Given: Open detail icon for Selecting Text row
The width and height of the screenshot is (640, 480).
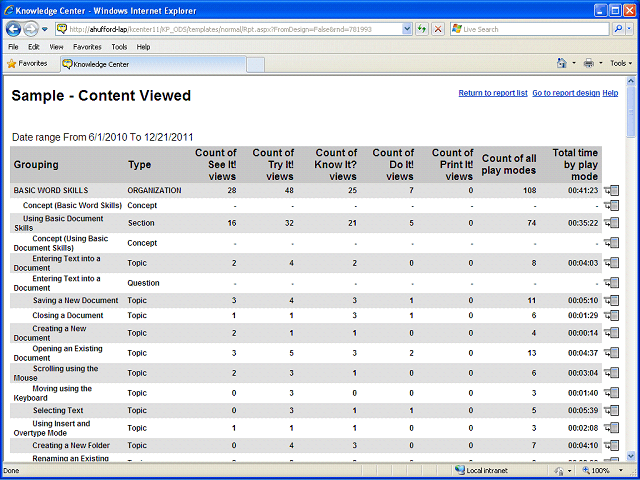Looking at the screenshot, I should [x=612, y=410].
